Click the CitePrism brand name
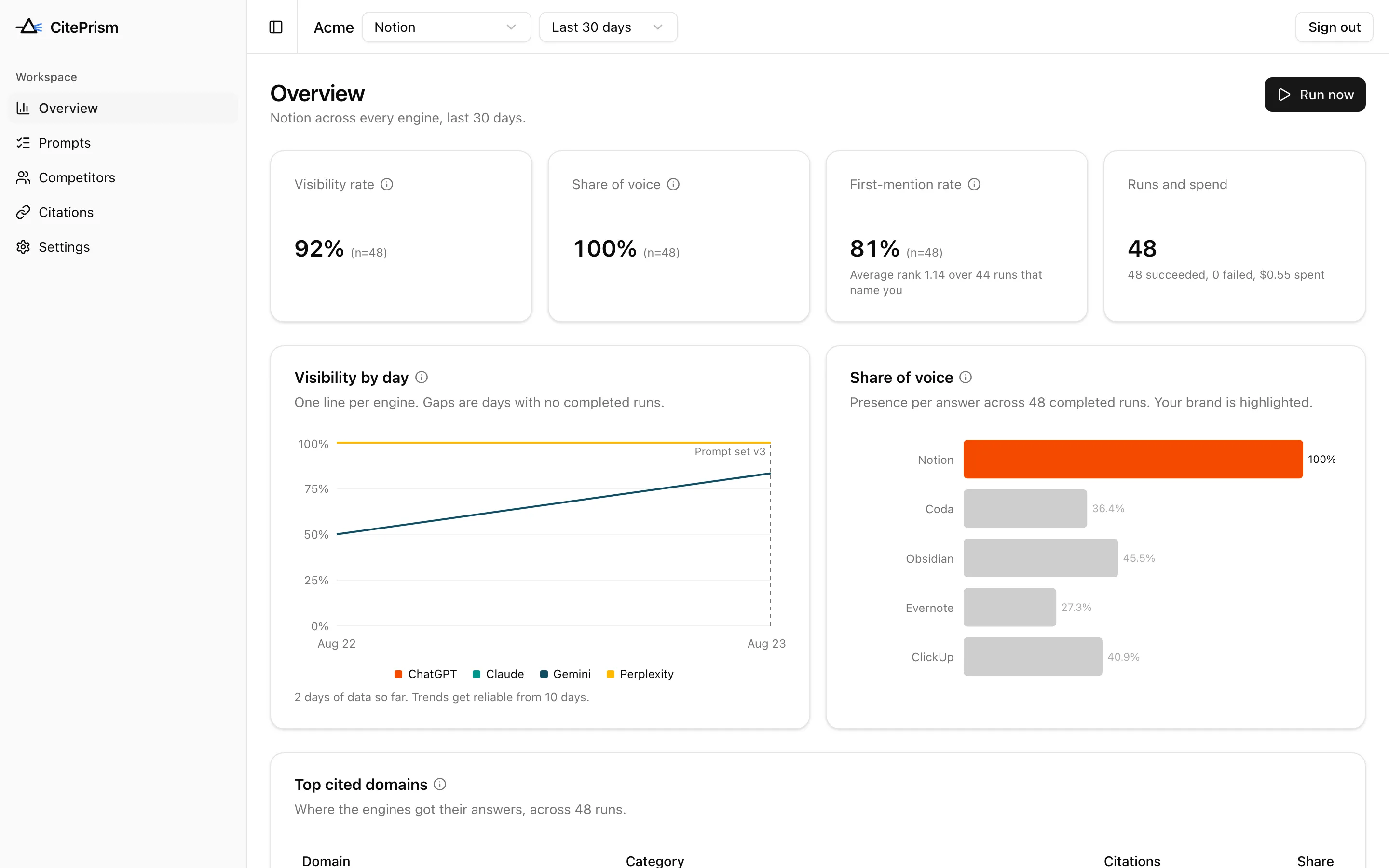This screenshot has height=868, width=1389. pyautogui.click(x=84, y=27)
